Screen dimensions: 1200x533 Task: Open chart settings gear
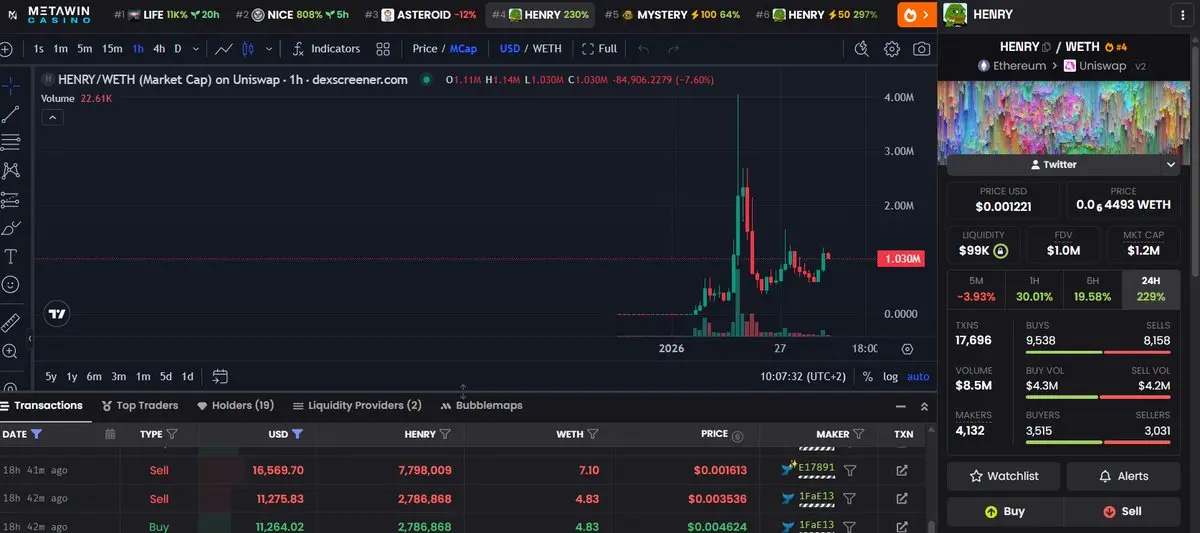[x=892, y=49]
